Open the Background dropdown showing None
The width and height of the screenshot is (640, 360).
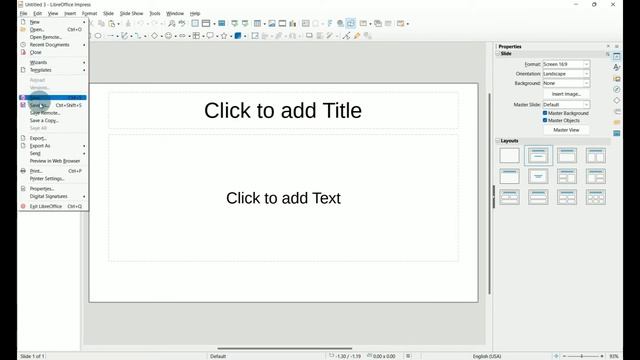click(x=566, y=83)
